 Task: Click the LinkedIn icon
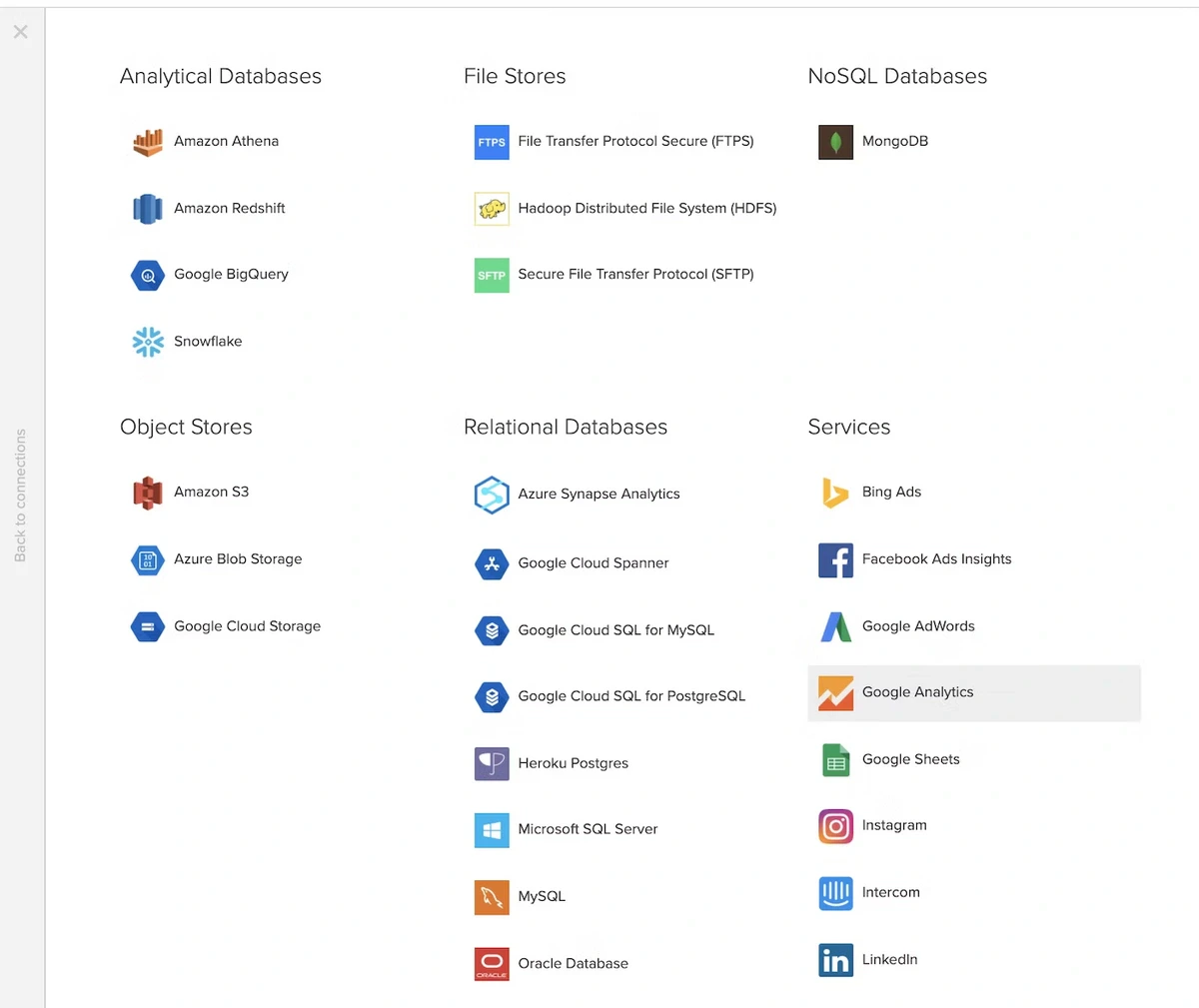(x=835, y=960)
